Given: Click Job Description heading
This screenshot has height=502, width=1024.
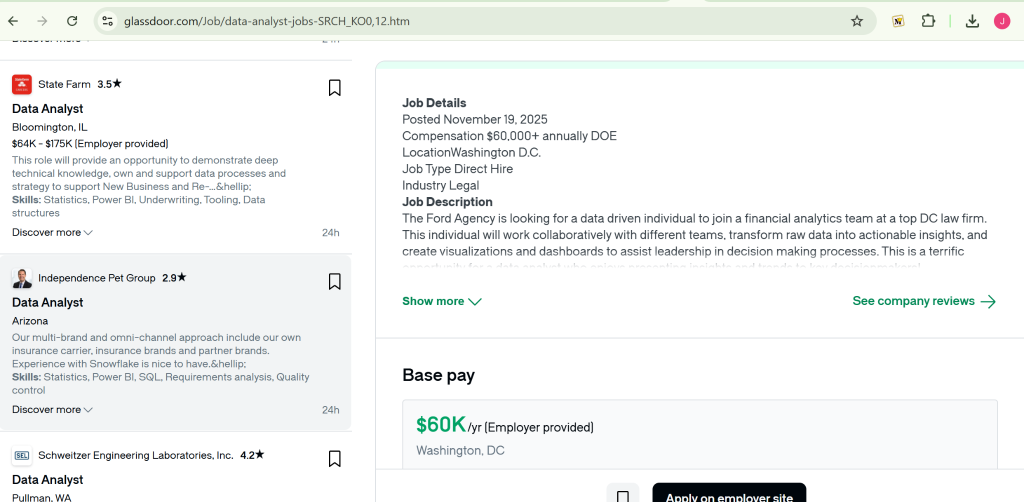Looking at the screenshot, I should point(447,202).
